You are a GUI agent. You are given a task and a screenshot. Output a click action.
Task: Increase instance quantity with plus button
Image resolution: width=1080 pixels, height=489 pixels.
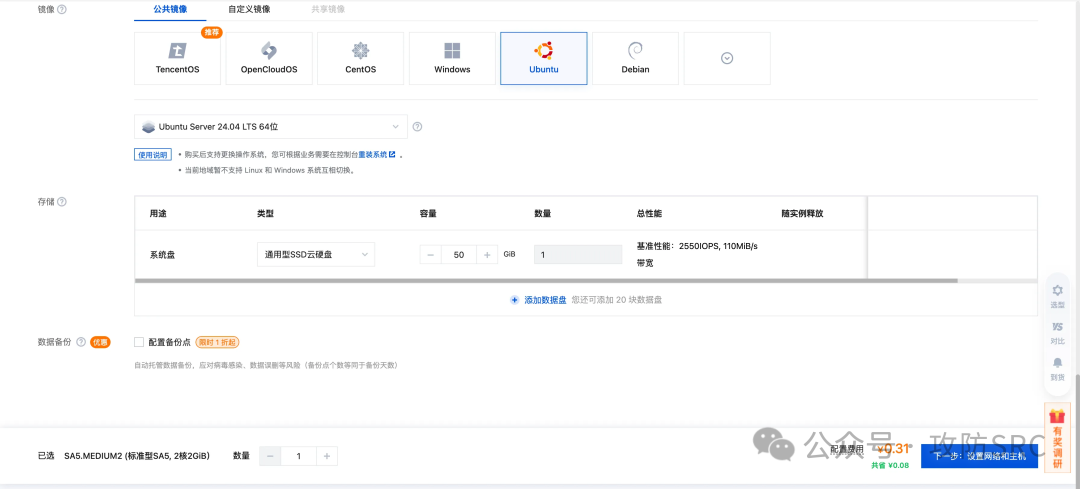coord(326,456)
